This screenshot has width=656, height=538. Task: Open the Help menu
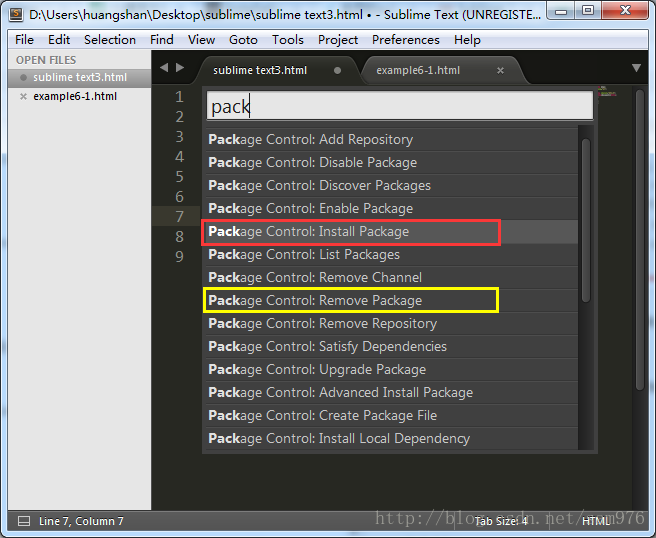[x=467, y=40]
